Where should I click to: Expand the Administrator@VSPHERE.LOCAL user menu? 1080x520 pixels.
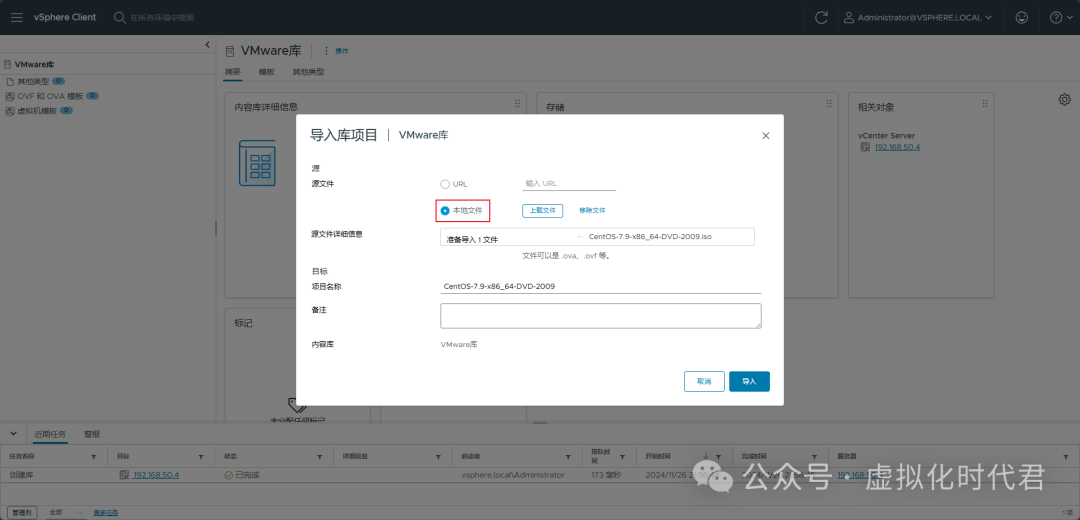tap(918, 17)
